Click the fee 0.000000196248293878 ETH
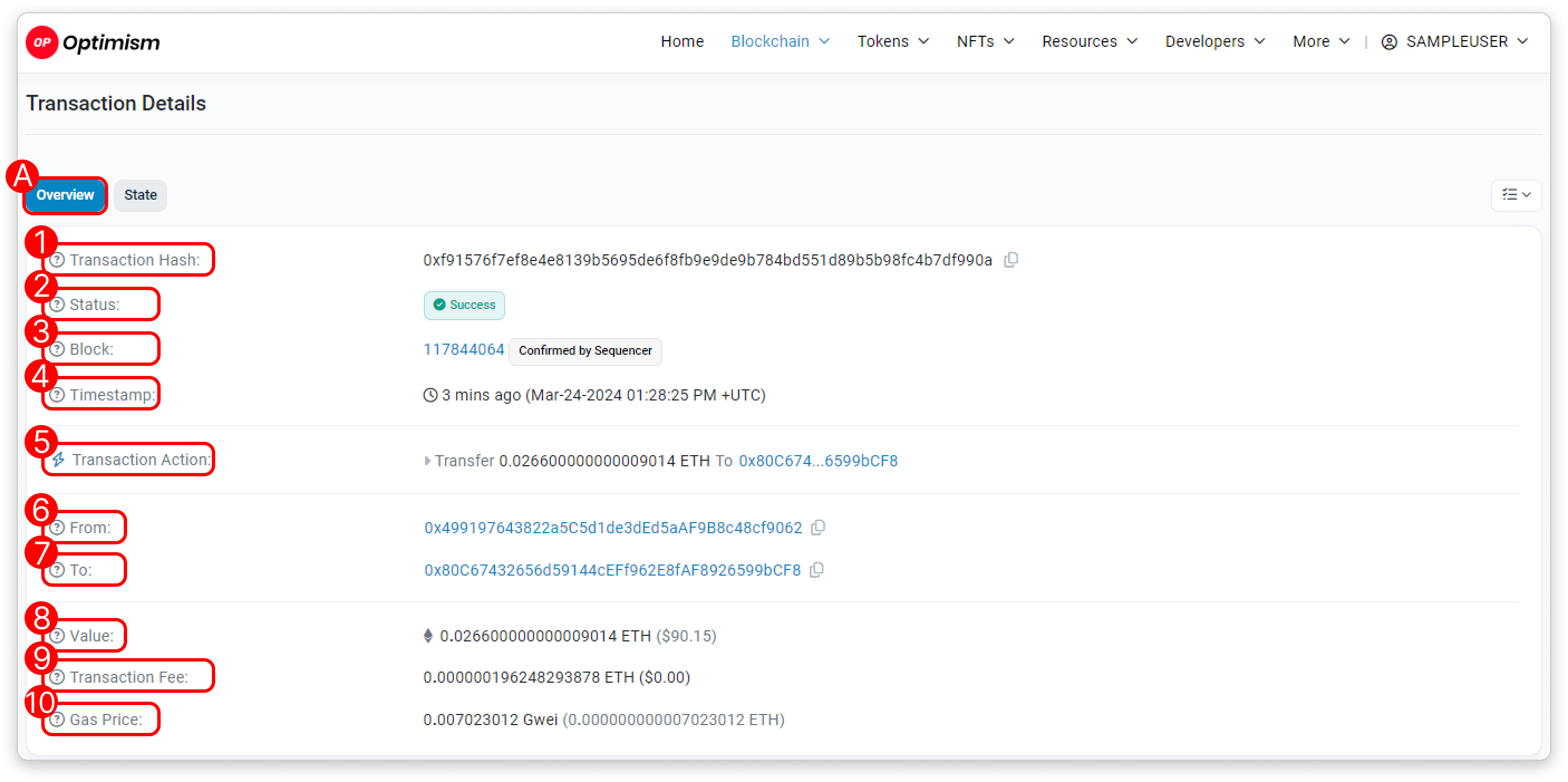 pos(529,677)
